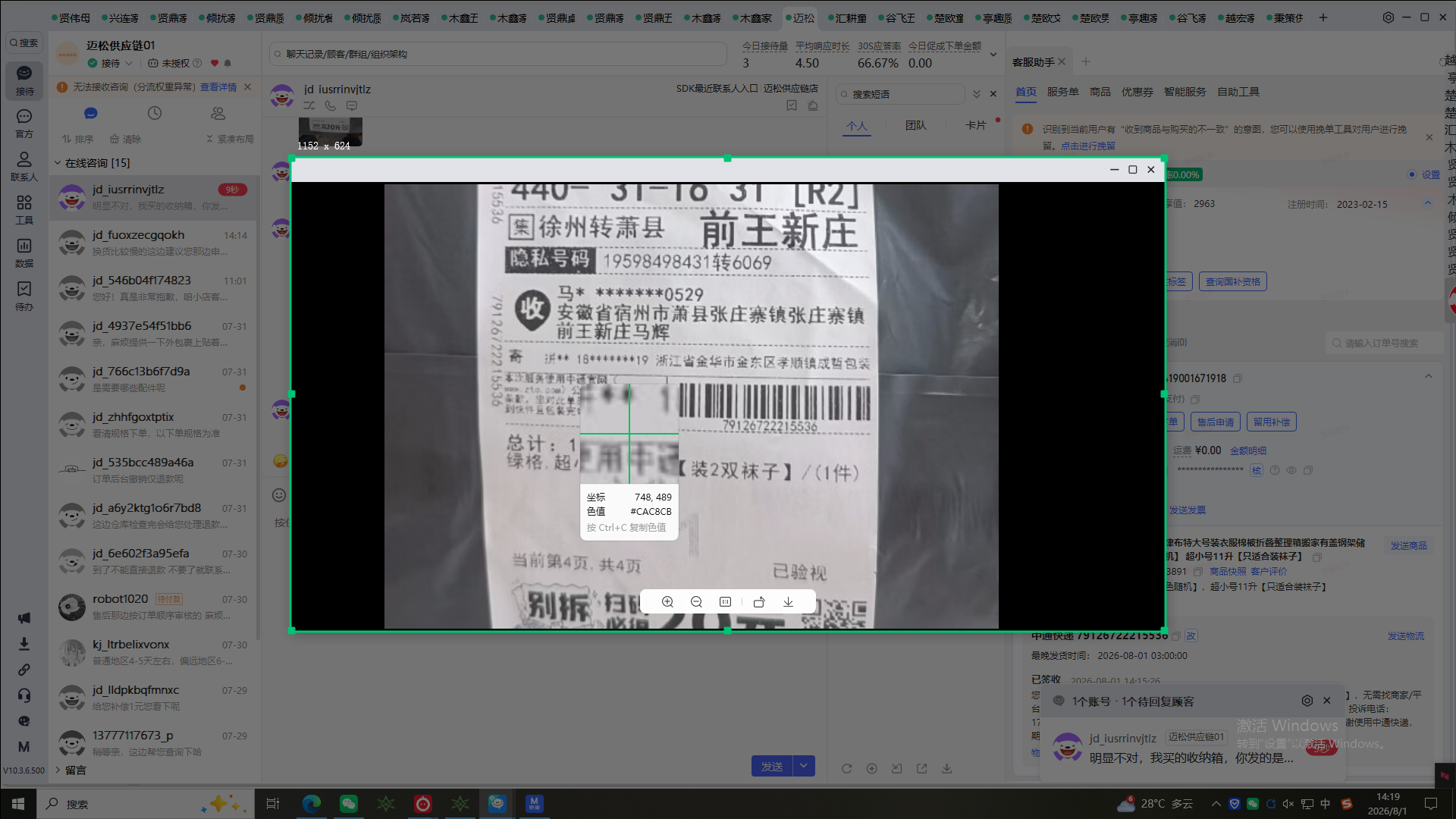Image resolution: width=1456 pixels, height=819 pixels.
Task: Rotate the waybill image
Action: (x=759, y=601)
